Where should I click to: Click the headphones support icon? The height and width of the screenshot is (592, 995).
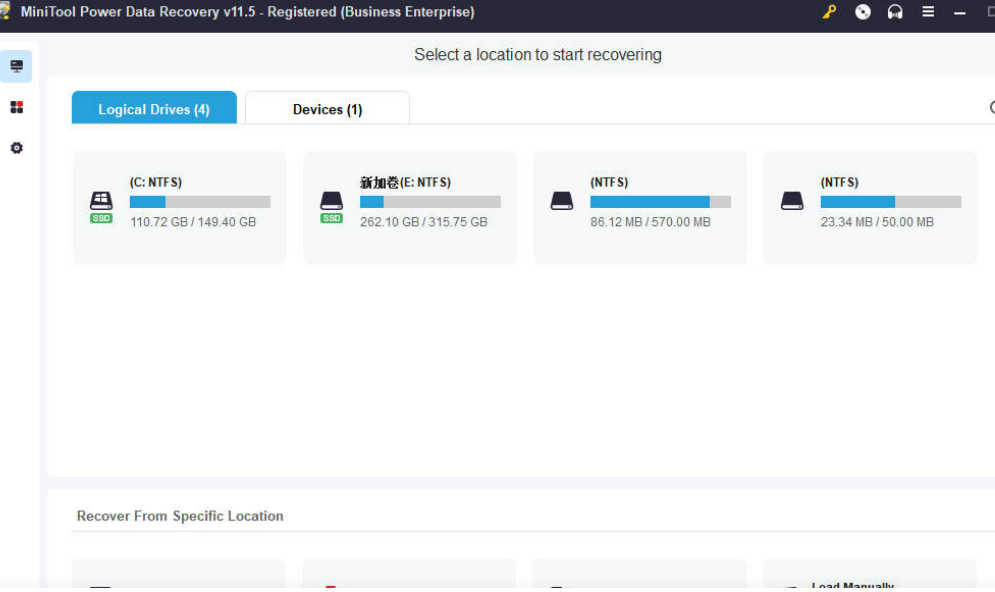[x=895, y=12]
